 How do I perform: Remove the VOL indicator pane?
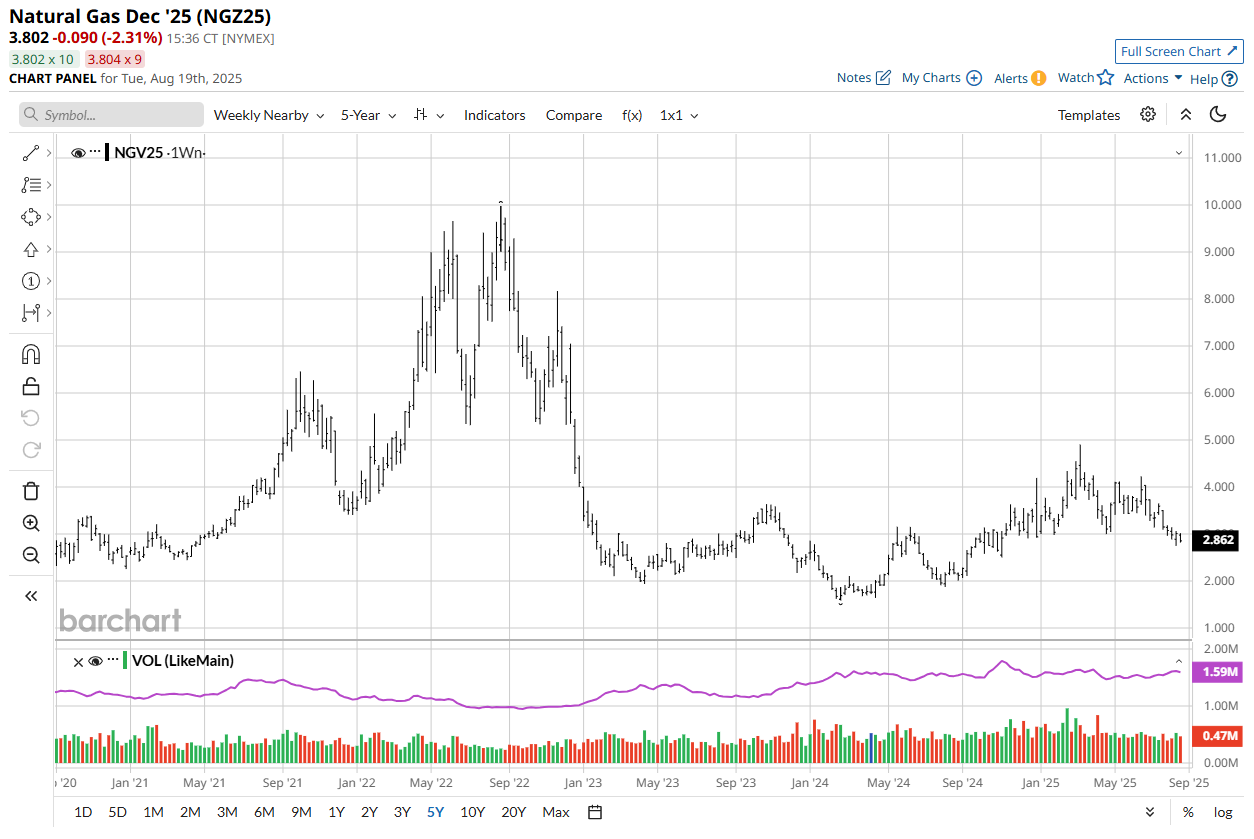click(78, 661)
